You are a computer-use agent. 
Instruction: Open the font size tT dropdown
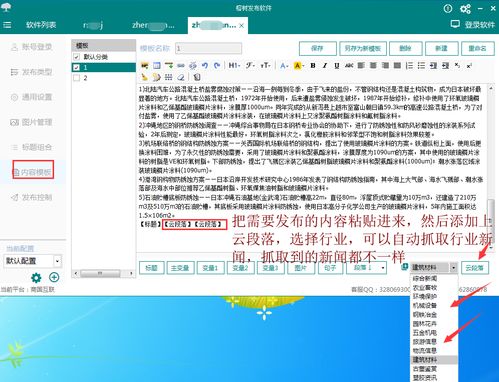[x=266, y=66]
